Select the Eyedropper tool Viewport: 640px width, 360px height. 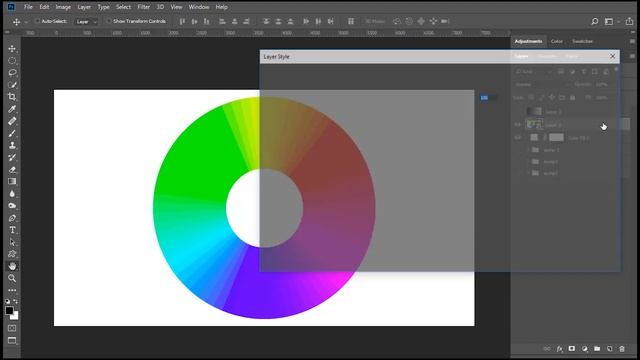pyautogui.click(x=12, y=109)
